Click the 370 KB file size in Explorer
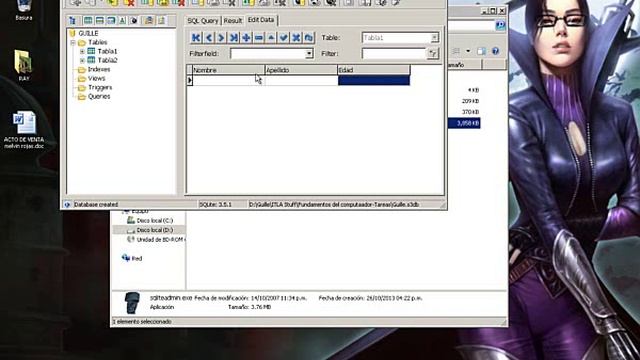This screenshot has width=640, height=360. click(470, 112)
